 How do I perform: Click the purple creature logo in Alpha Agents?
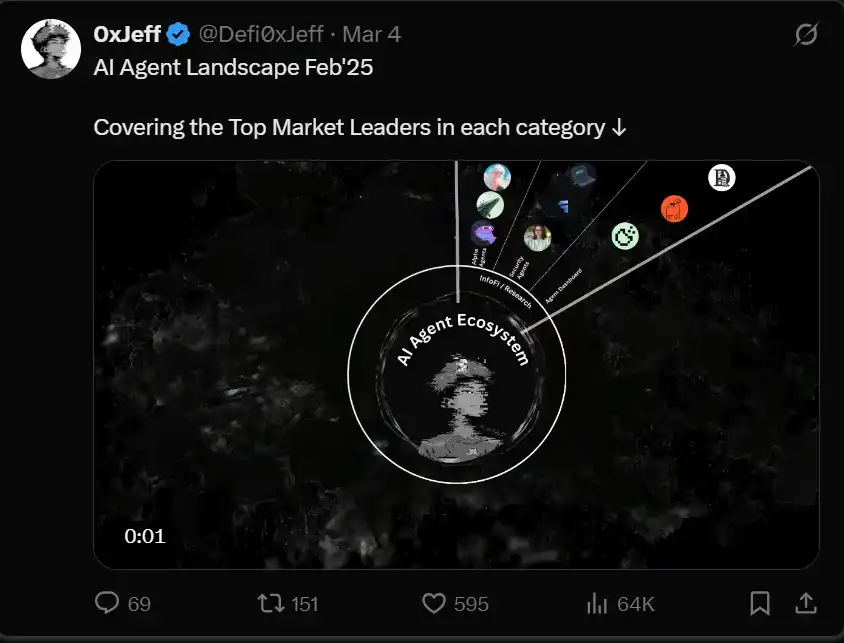point(484,234)
